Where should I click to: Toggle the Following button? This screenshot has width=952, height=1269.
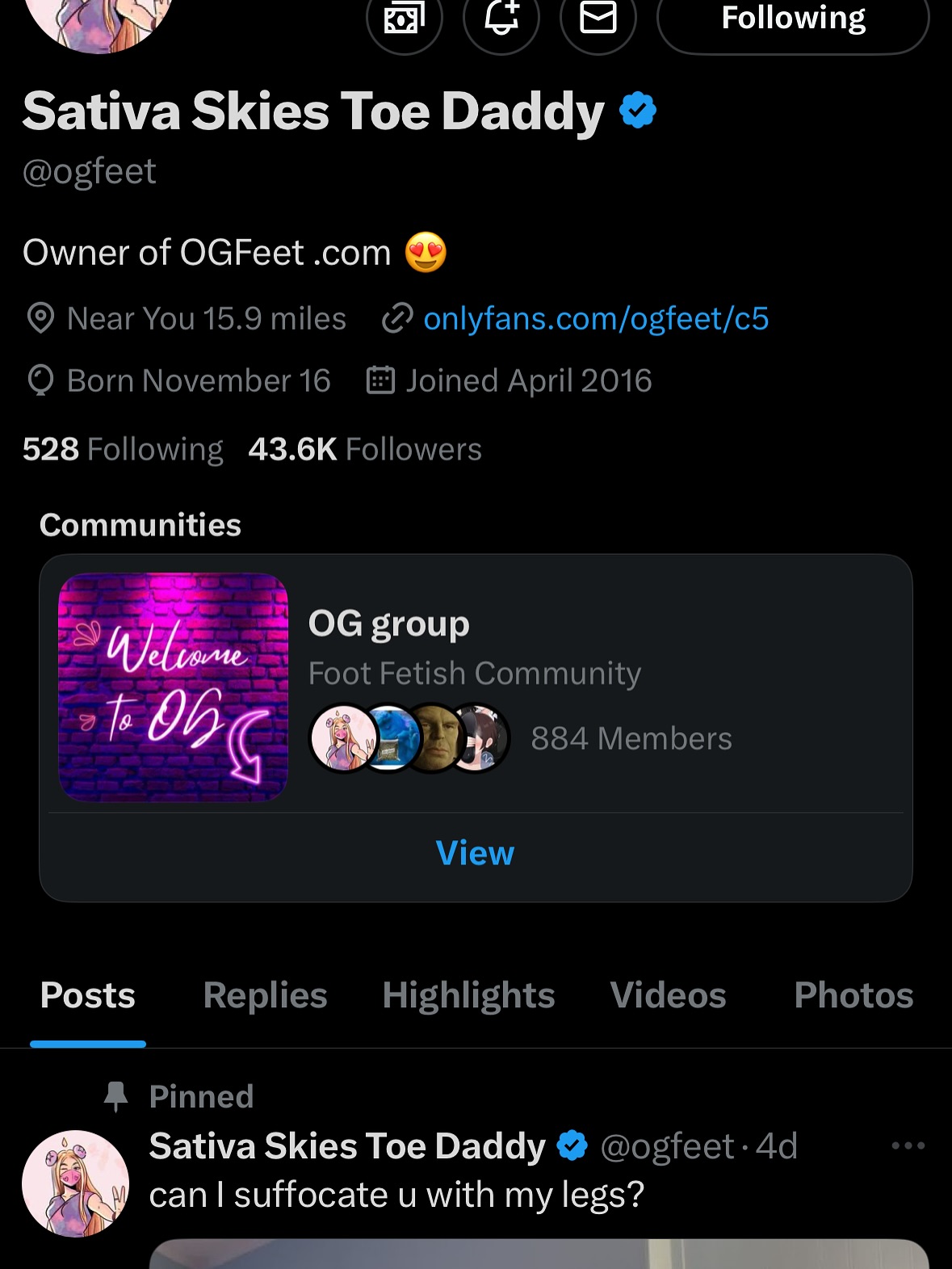click(x=793, y=19)
